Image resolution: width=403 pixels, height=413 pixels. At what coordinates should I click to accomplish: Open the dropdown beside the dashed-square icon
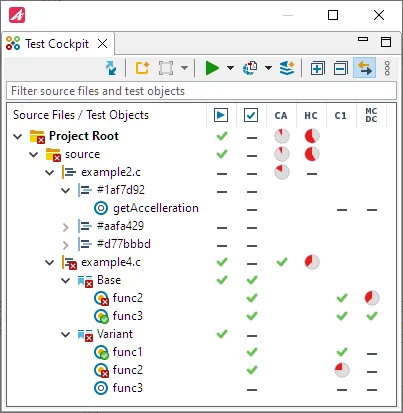tap(184, 68)
